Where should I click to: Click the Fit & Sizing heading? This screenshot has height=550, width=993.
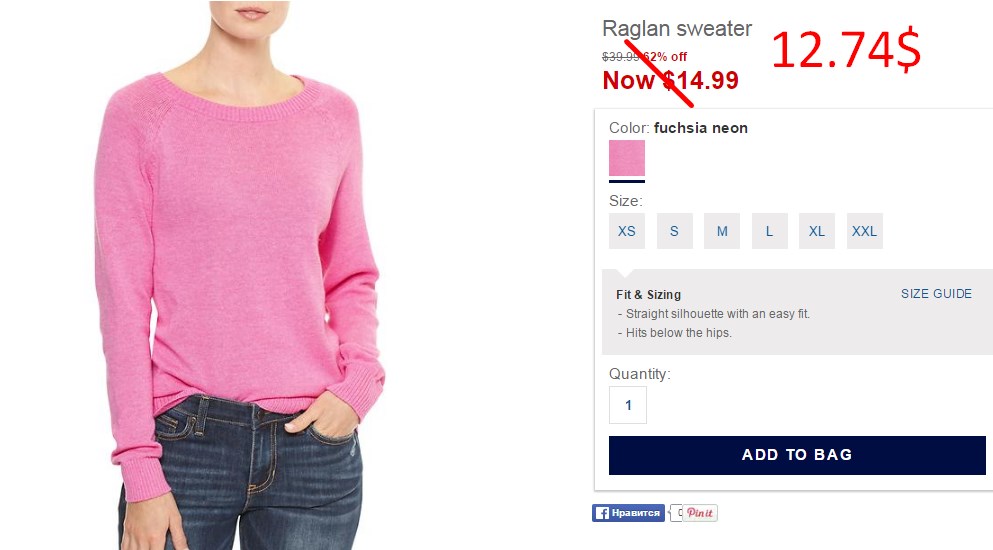[648, 295]
